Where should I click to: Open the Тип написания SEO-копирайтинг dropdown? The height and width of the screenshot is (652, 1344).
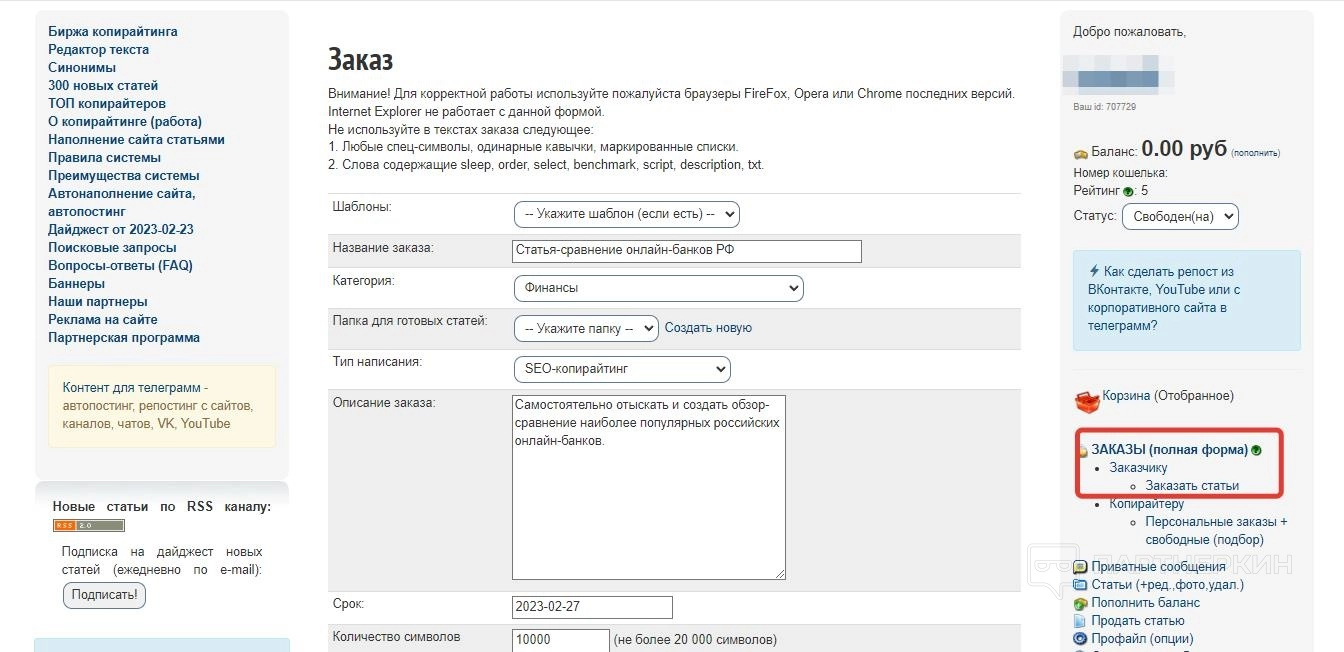coord(621,369)
